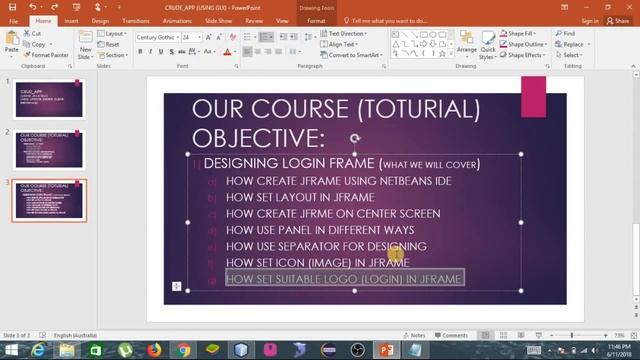Expand the Shape Fill dropdown
640x360 pixels.
pyautogui.click(x=518, y=33)
